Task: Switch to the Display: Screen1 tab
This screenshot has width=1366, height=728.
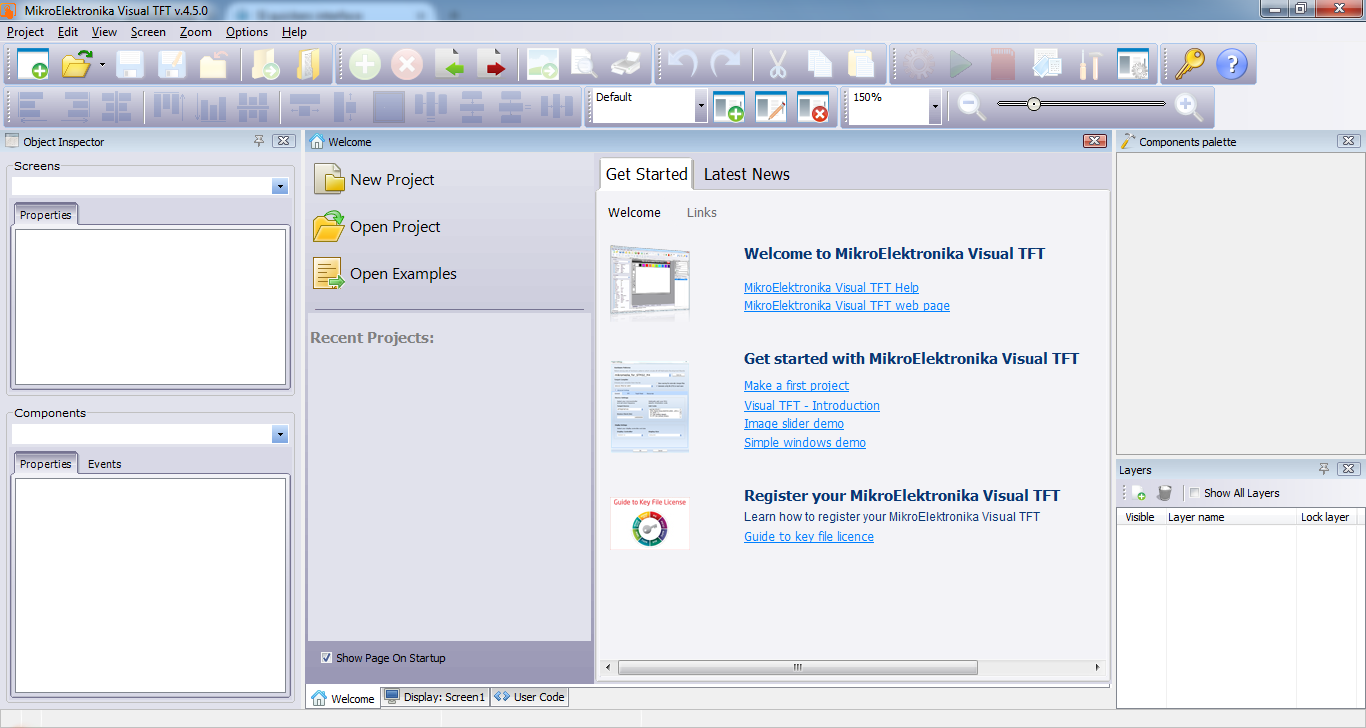Action: (435, 697)
